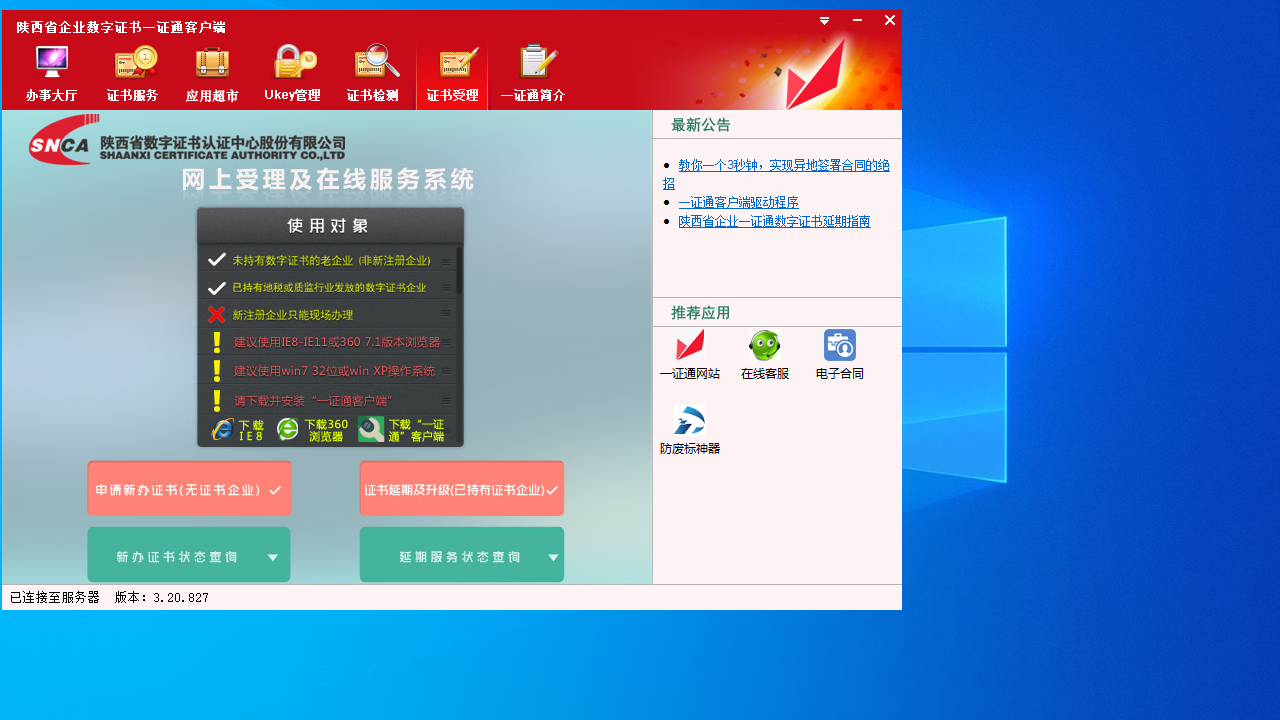Image resolution: width=1280 pixels, height=720 pixels.
Task: Click the 已连接至服务器 status bar text
Action: pos(54,597)
